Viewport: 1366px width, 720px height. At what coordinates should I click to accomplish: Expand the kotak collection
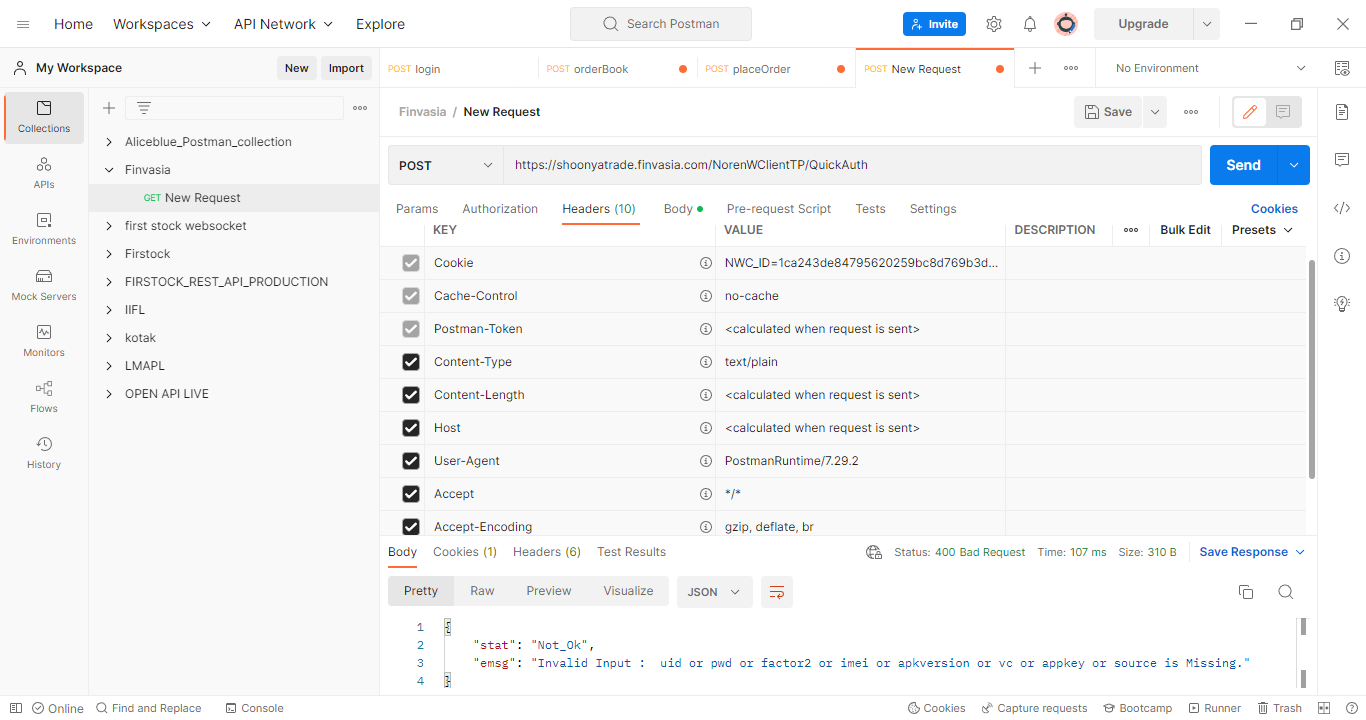[109, 338]
